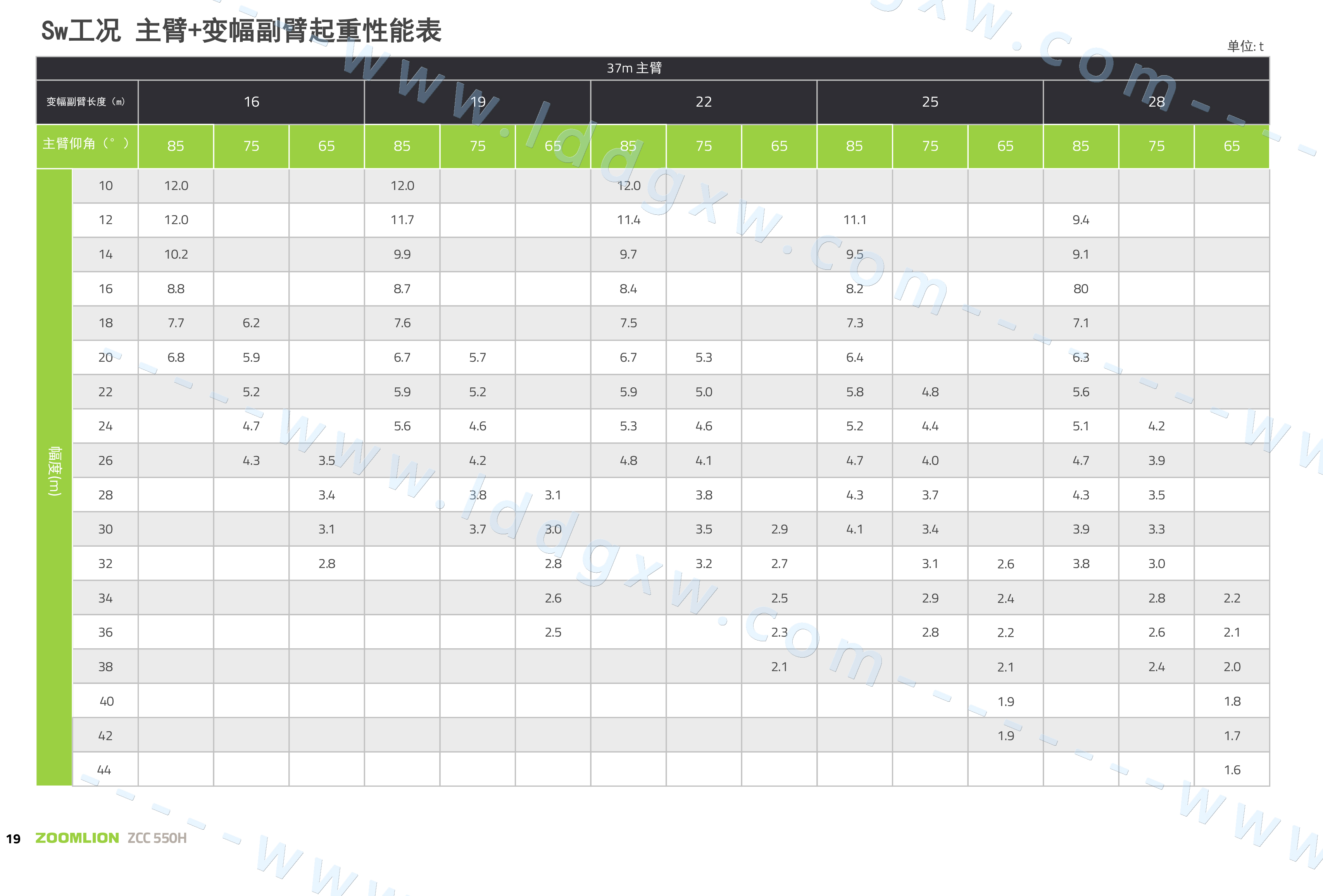Click the cell value '5.1'
This screenshot has height=896, width=1323.
click(1080, 426)
